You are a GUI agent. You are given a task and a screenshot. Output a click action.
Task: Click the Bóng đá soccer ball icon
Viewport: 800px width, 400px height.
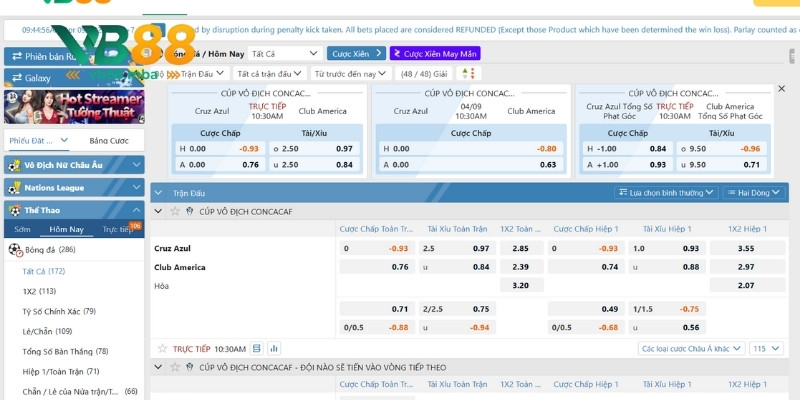tap(14, 249)
